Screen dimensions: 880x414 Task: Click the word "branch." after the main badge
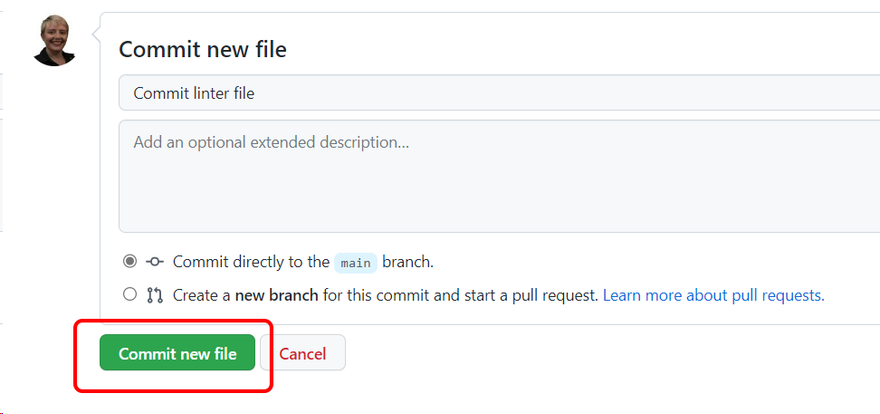(408, 262)
